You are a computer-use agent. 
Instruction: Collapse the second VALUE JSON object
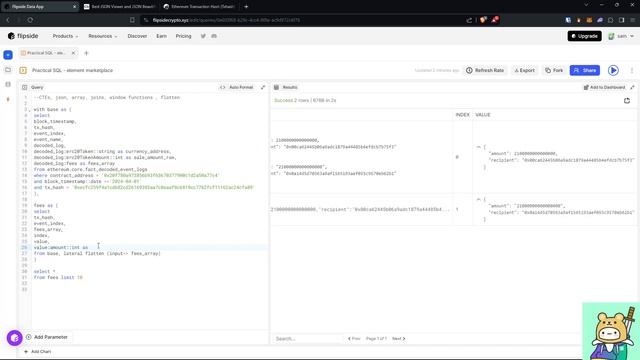pyautogui.click(x=478, y=199)
